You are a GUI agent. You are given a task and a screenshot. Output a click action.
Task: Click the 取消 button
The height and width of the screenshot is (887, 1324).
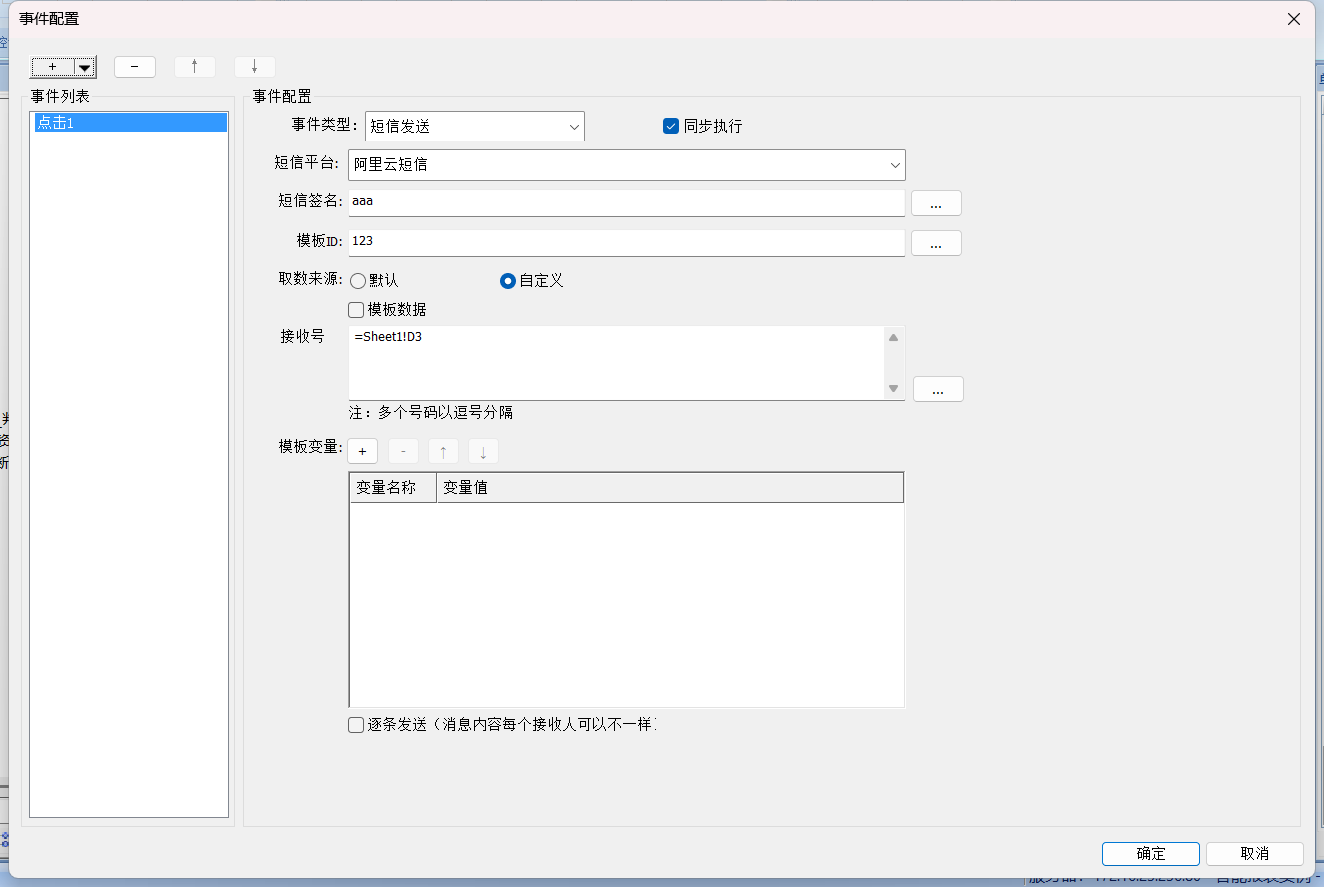(x=1254, y=853)
